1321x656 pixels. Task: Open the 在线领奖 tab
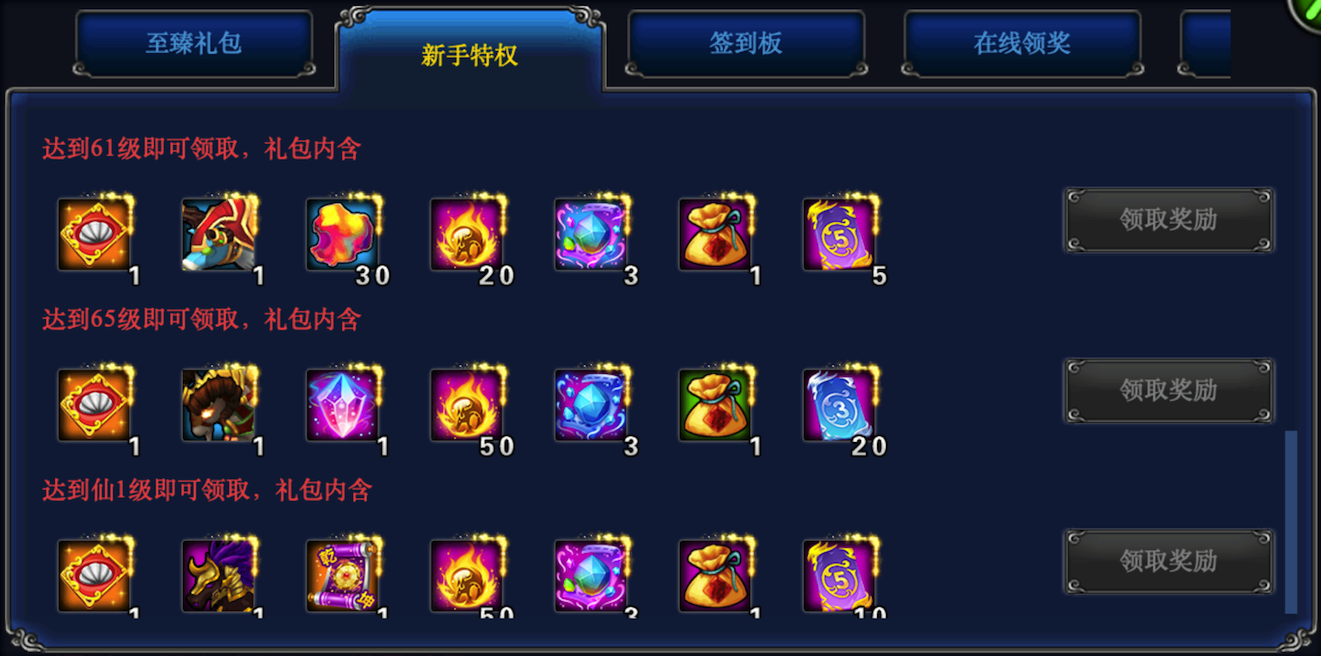tap(1022, 44)
